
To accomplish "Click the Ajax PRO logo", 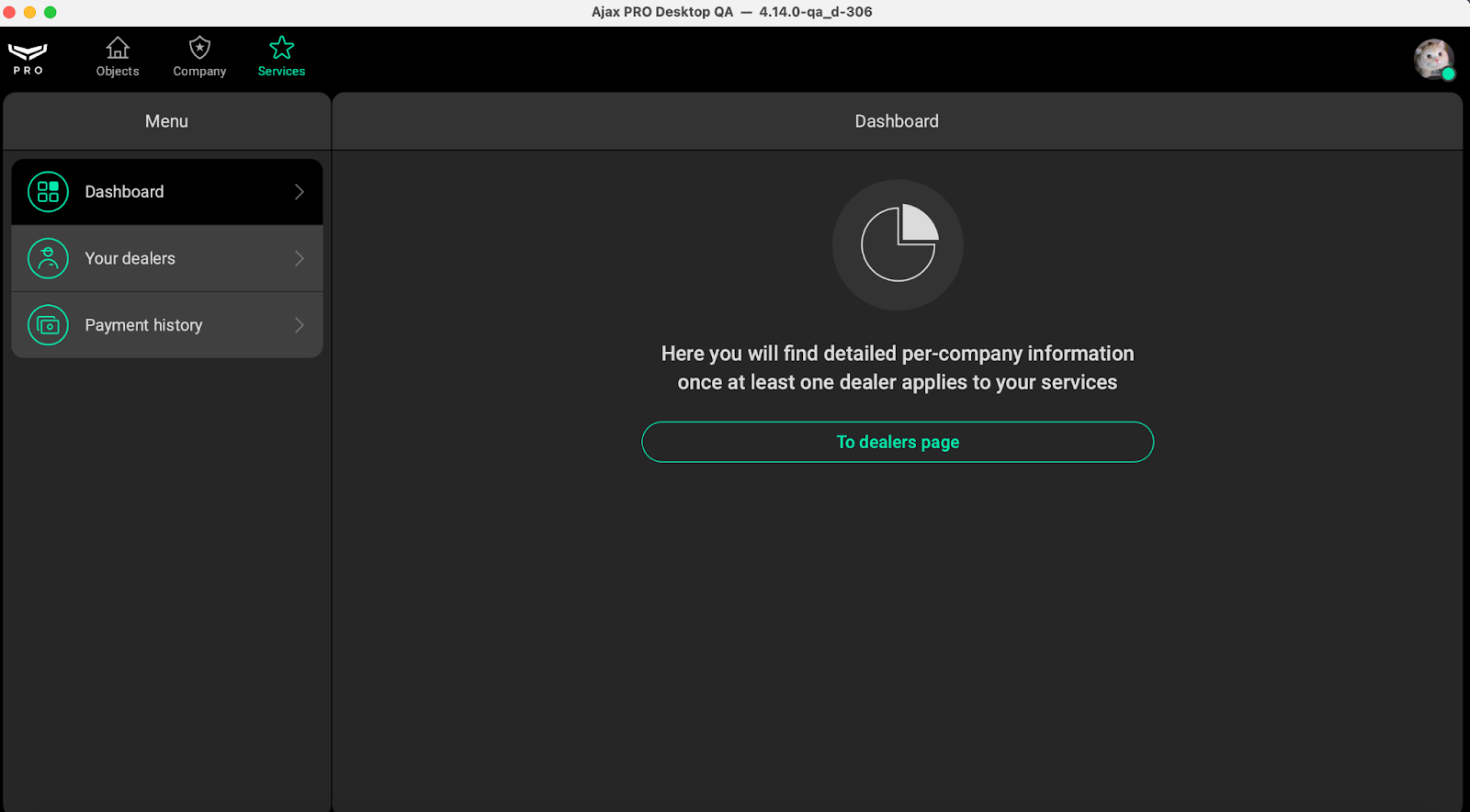I will pyautogui.click(x=28, y=58).
